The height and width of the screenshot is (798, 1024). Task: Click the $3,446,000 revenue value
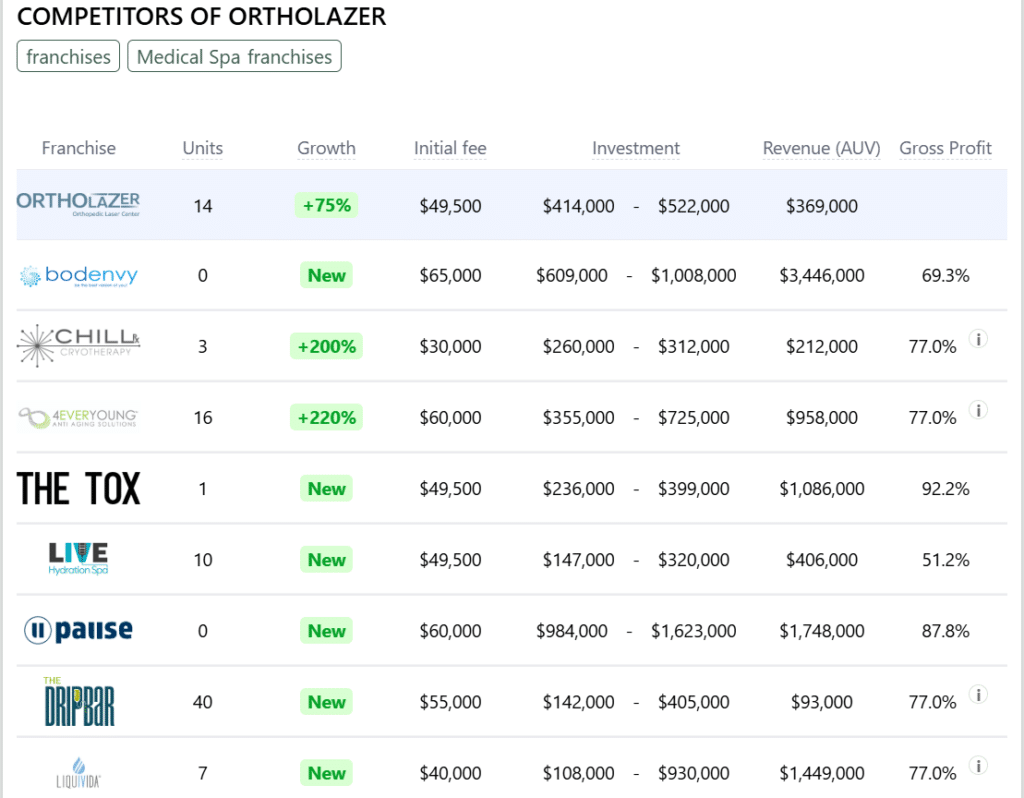coord(822,276)
